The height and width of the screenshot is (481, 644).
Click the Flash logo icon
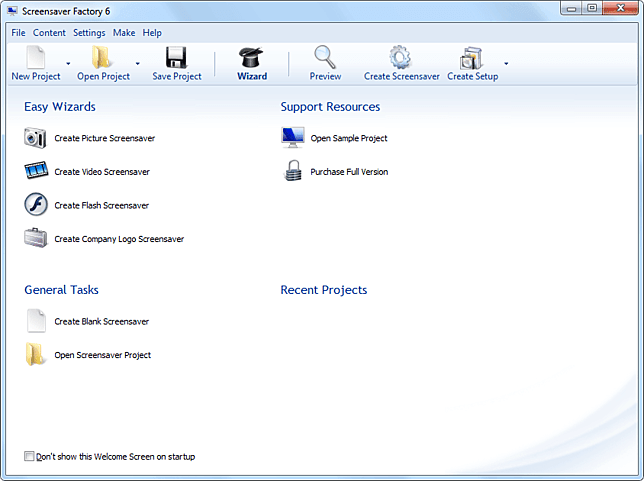[36, 204]
